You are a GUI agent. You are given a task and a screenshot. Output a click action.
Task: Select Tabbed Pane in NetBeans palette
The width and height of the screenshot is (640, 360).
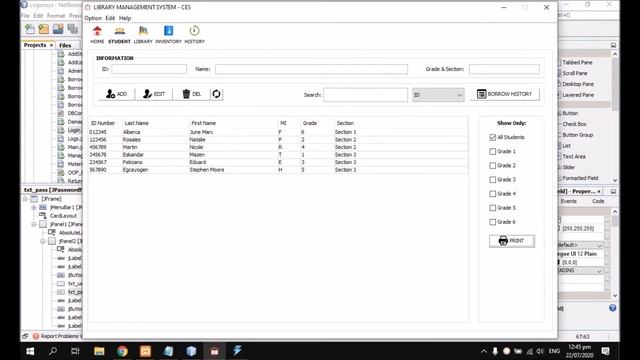tap(577, 62)
